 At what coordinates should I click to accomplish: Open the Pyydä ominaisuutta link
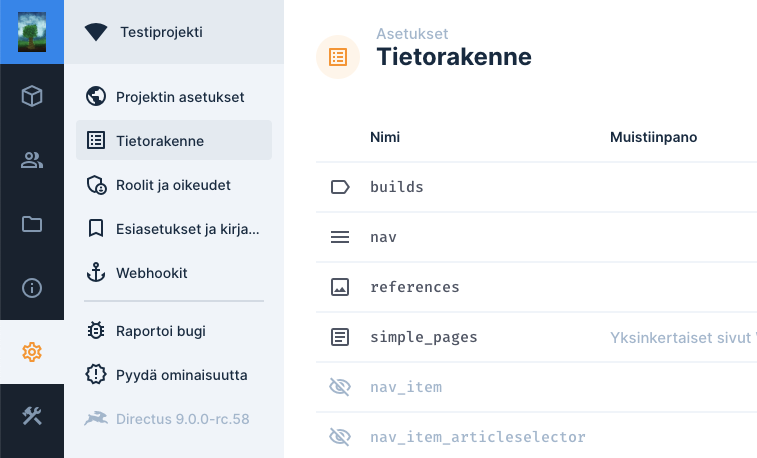(174, 375)
